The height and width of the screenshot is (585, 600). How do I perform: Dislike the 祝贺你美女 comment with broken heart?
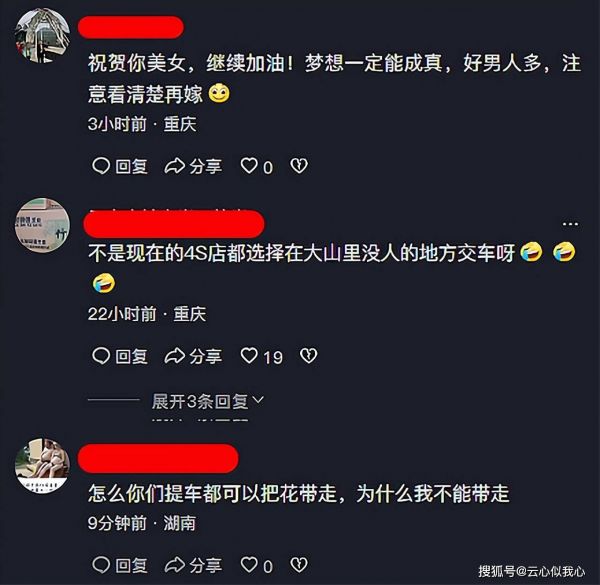pyautogui.click(x=299, y=166)
